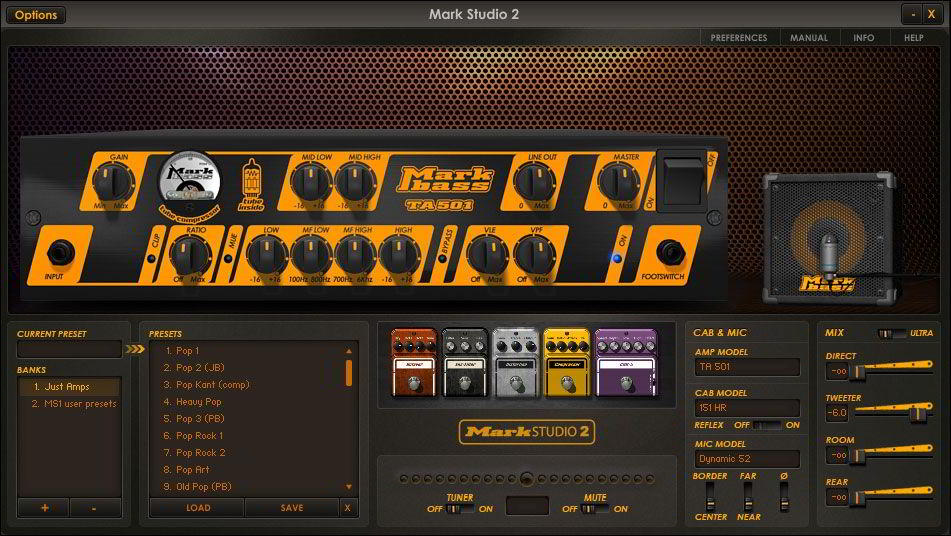Toggle the TUNER off/on switch
Image resolution: width=951 pixels, height=536 pixels.
461,509
